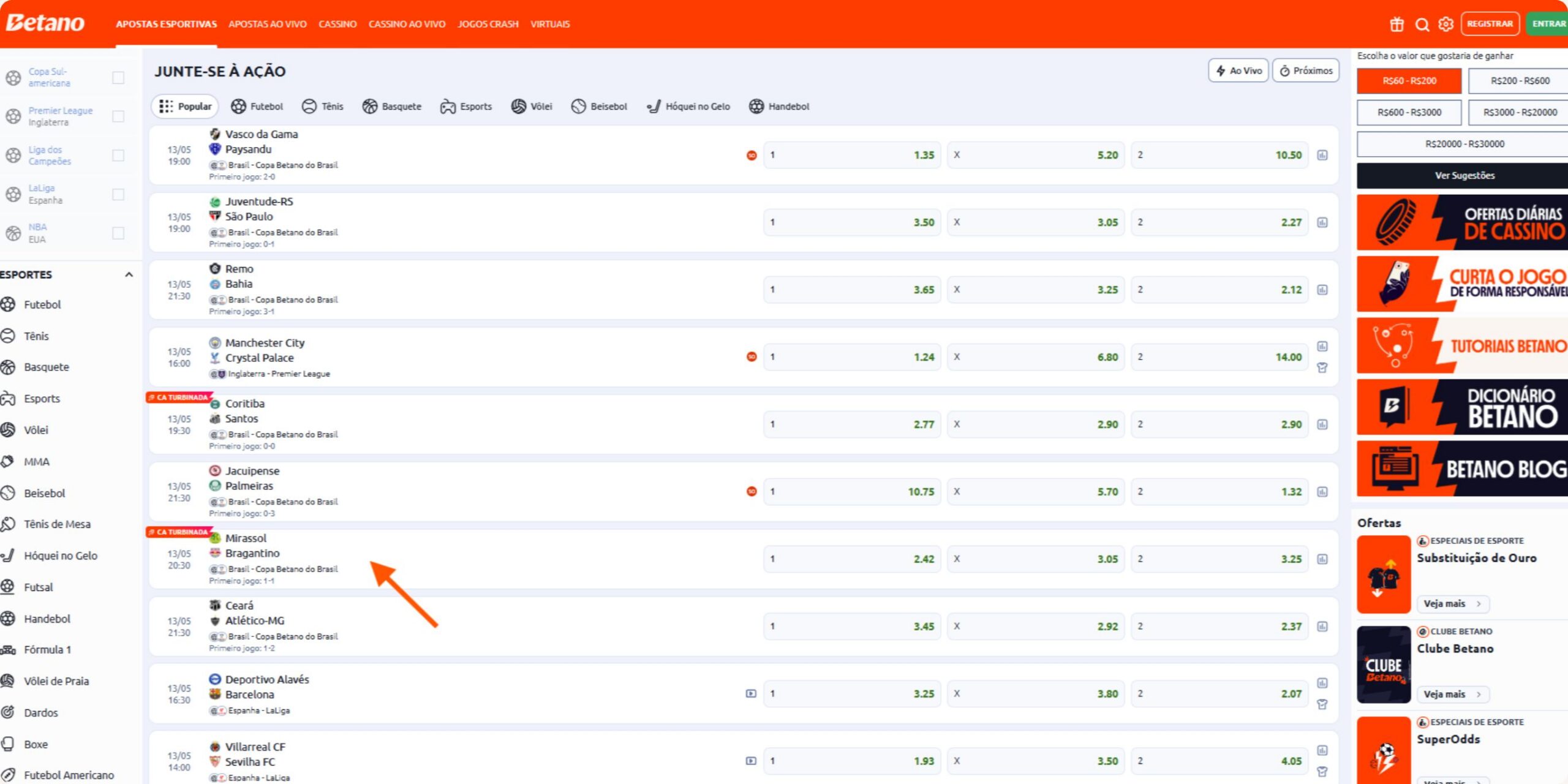Click the shirt icon for Manchester City match
This screenshot has height=784, width=1568.
pyautogui.click(x=1322, y=367)
